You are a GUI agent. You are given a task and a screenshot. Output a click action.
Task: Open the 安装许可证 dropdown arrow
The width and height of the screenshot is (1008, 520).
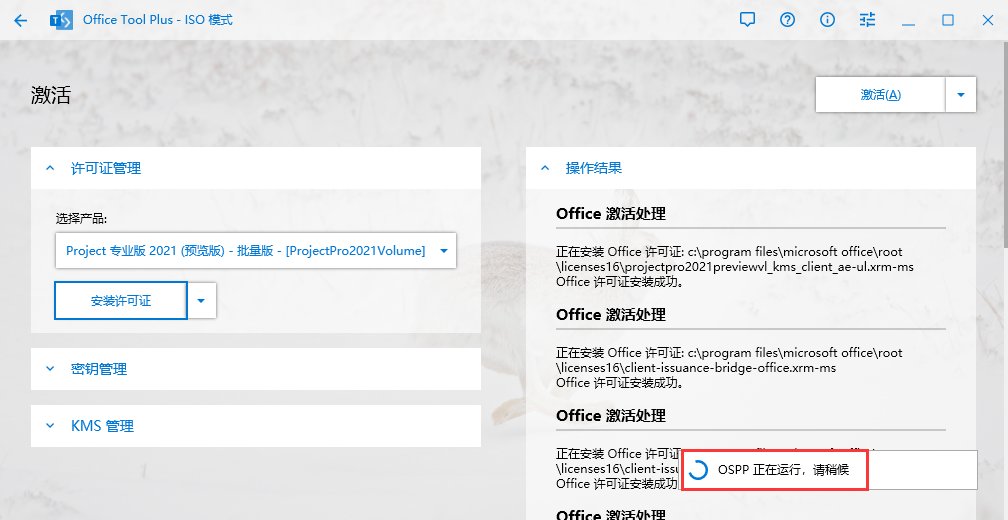coord(201,300)
